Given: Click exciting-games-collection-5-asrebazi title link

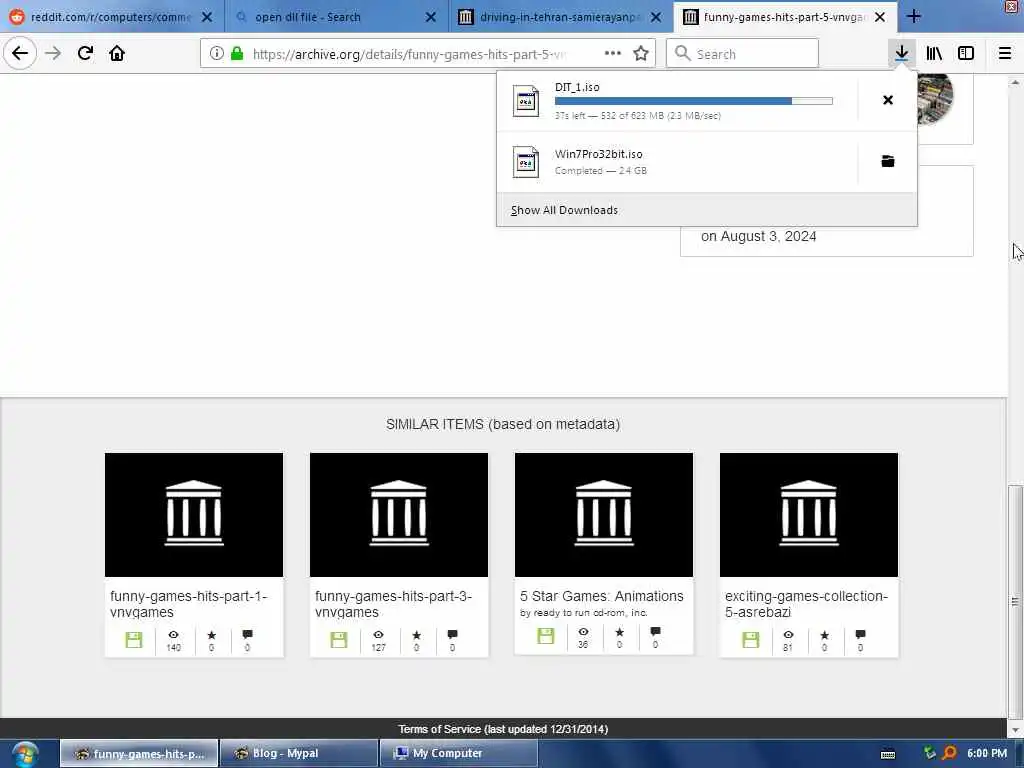Looking at the screenshot, I should 807,604.
